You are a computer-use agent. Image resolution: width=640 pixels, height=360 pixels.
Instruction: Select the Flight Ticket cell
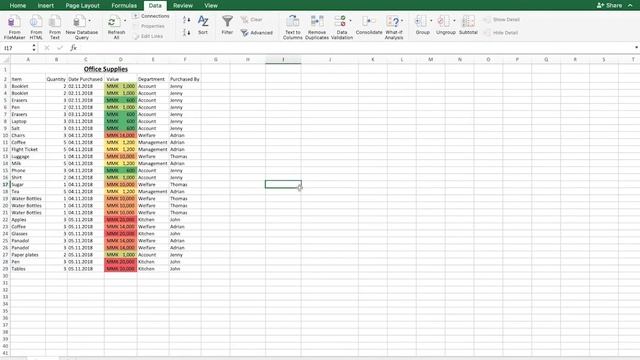click(x=28, y=149)
